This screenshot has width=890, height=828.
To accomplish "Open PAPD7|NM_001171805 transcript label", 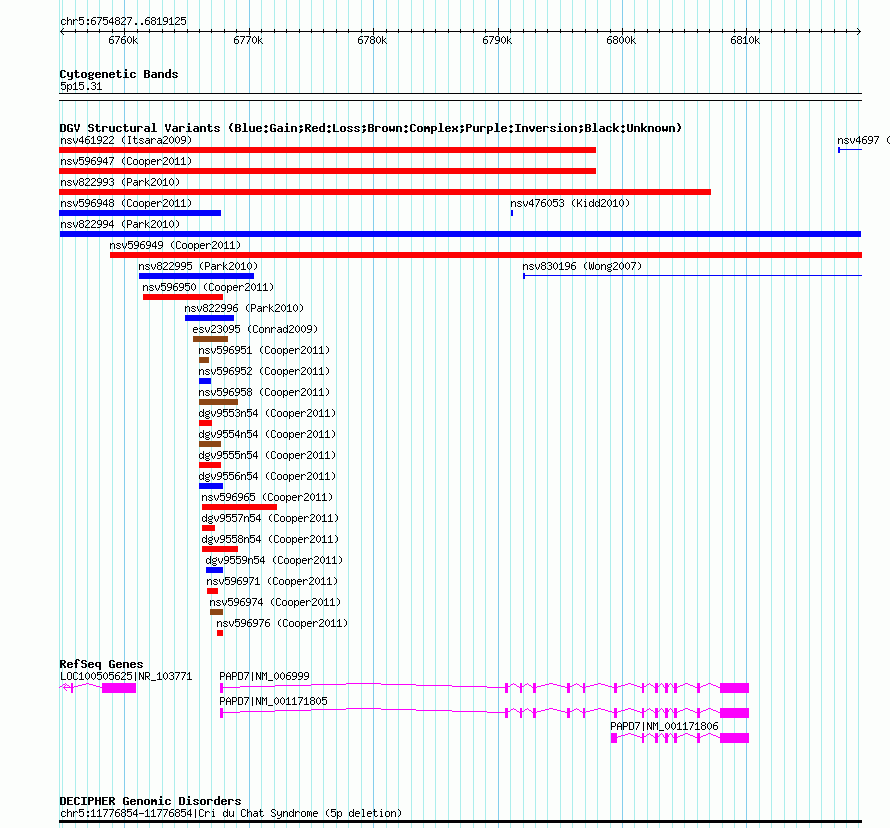I will 274,701.
